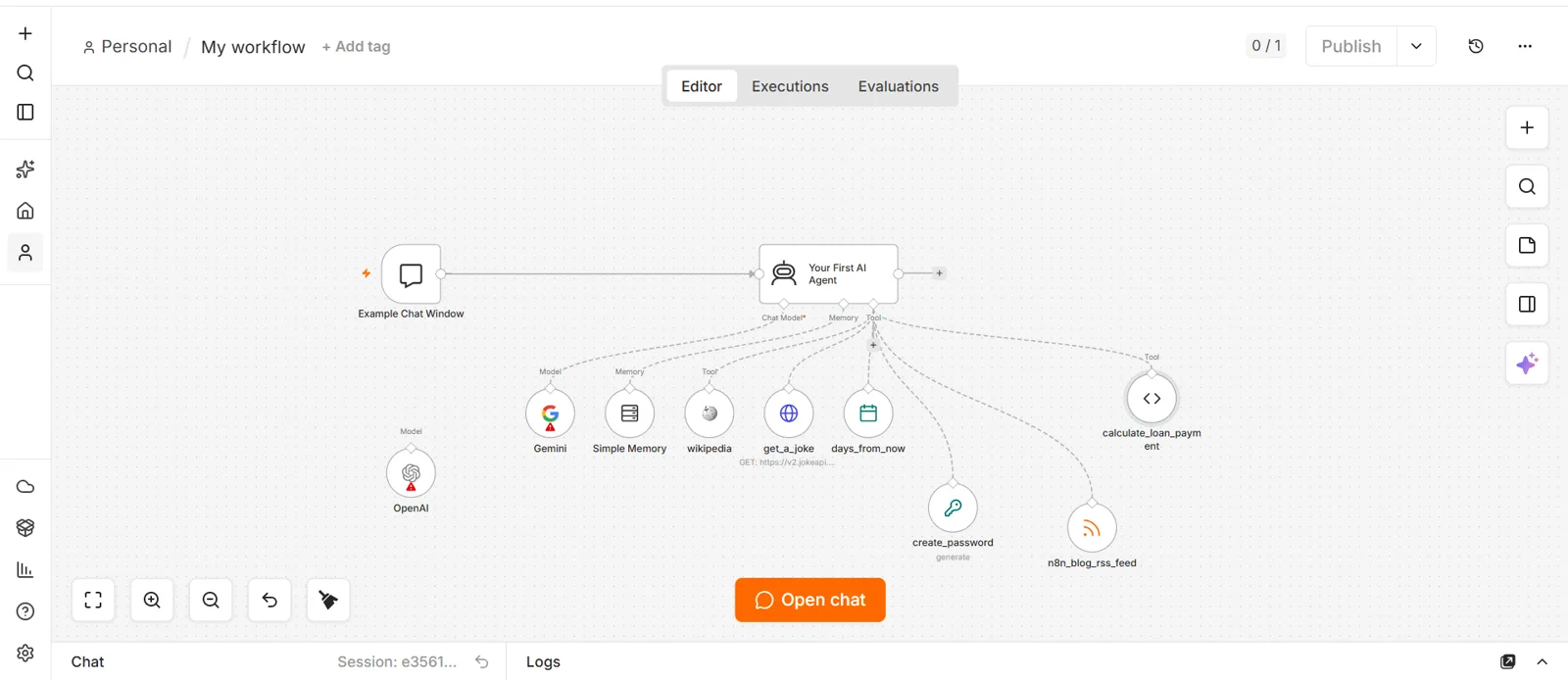Open the Personal user icon in sidebar
The image size is (1568, 680).
[25, 253]
